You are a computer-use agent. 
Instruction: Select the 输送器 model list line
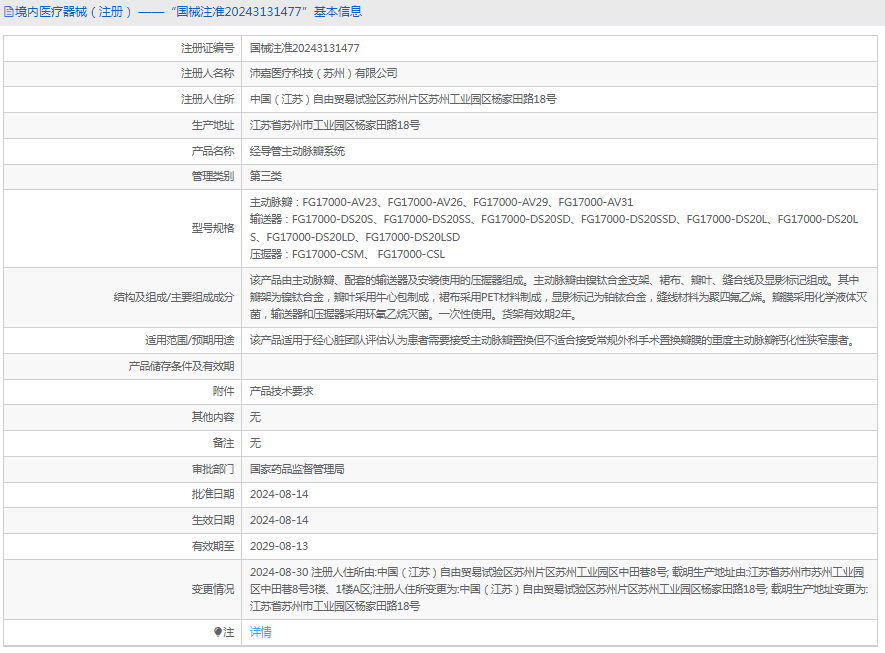554,228
